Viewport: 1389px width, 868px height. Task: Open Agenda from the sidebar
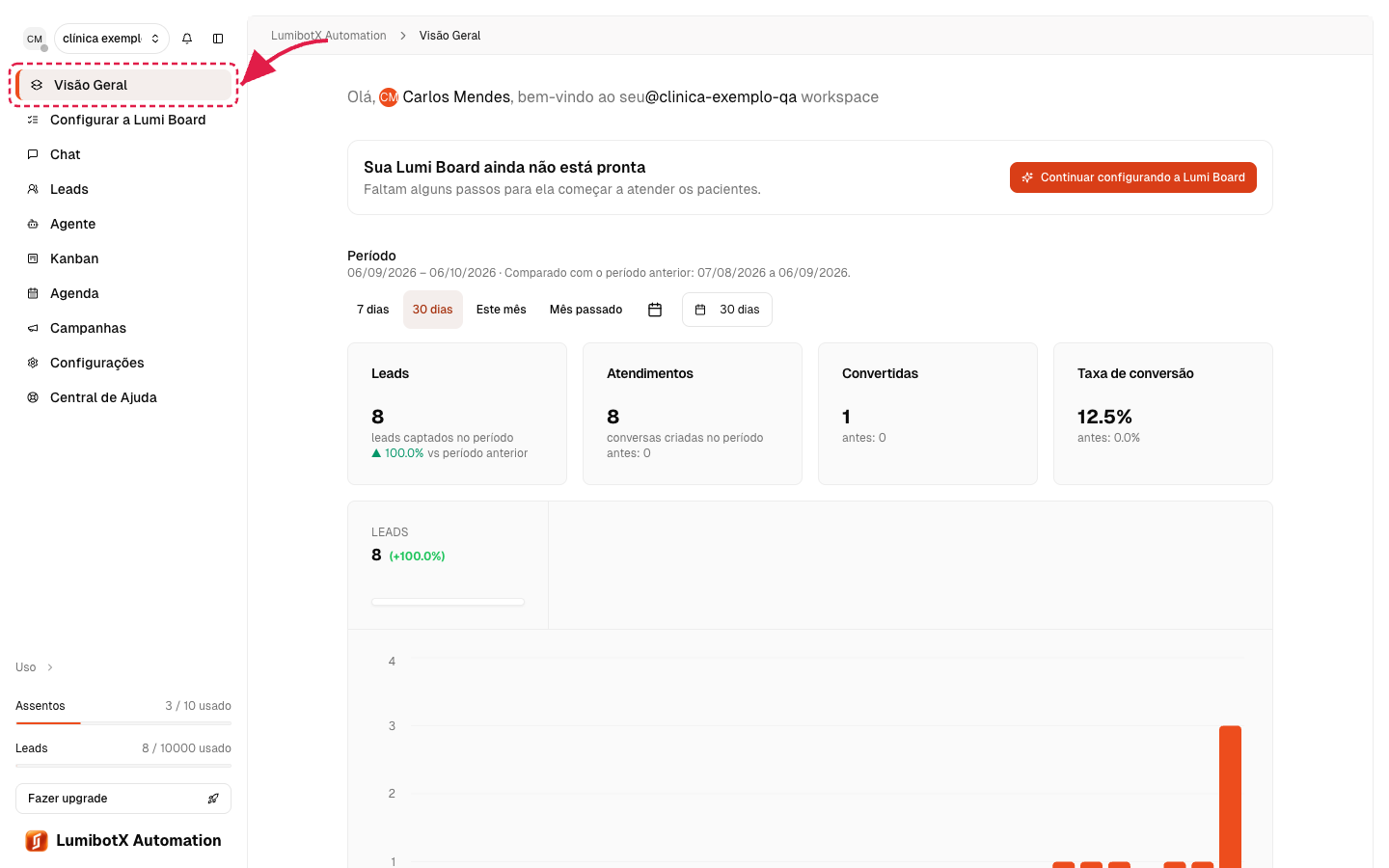tap(123, 293)
